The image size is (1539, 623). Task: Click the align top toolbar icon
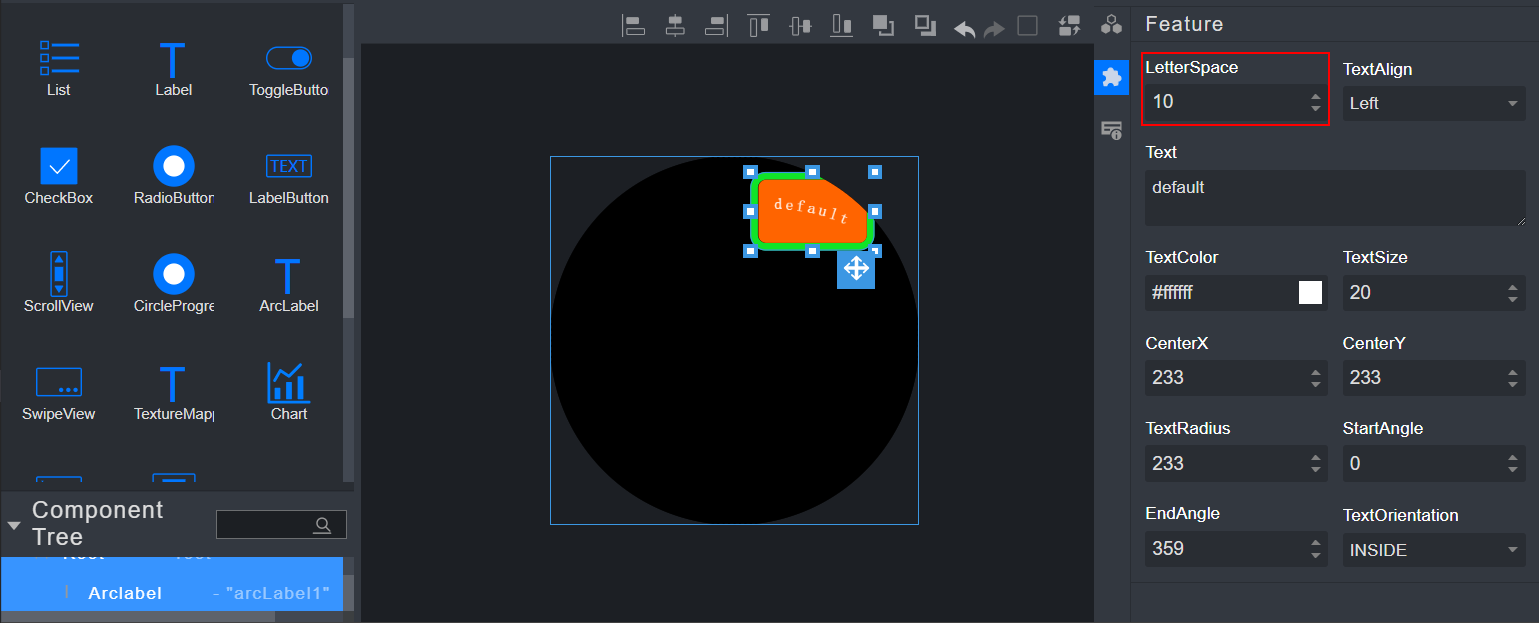759,26
